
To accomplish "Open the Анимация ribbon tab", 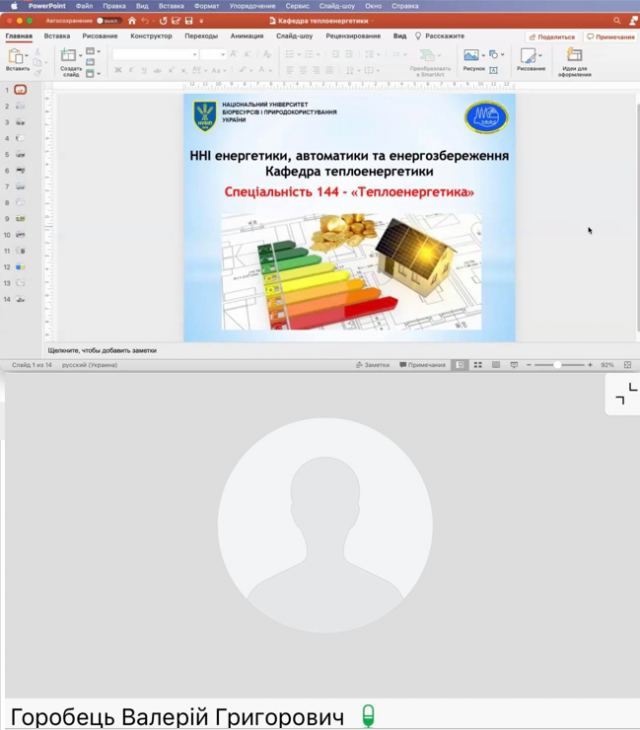I will coord(247,36).
